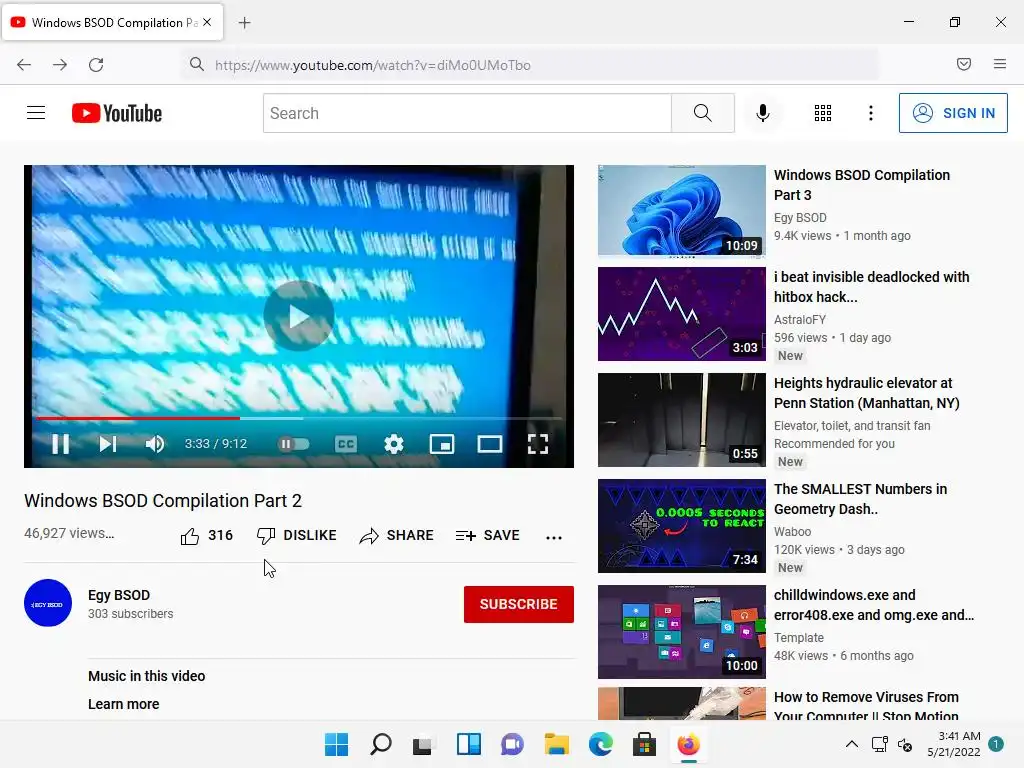Open Chat app on taskbar

(512, 744)
